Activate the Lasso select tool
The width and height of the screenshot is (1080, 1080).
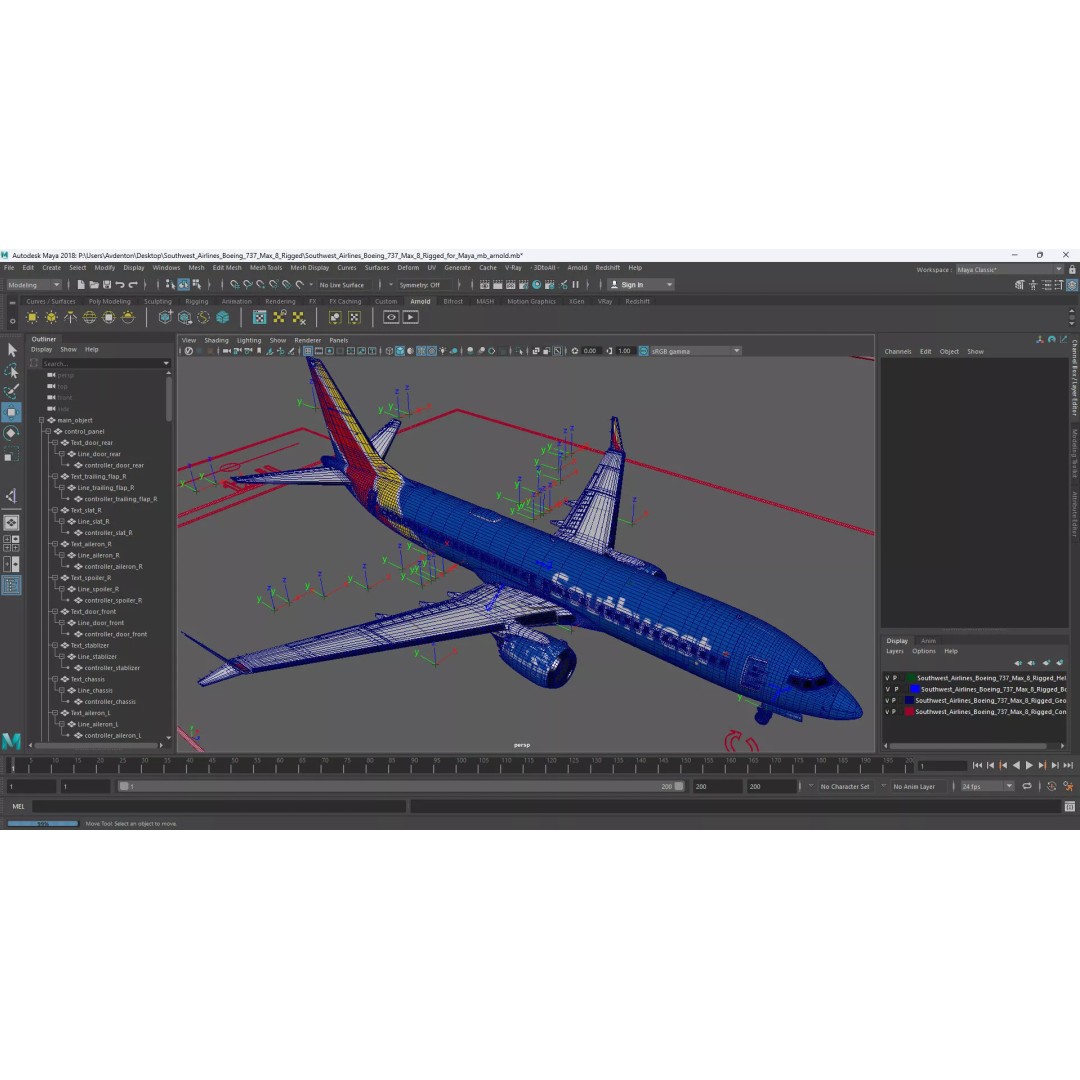12,371
